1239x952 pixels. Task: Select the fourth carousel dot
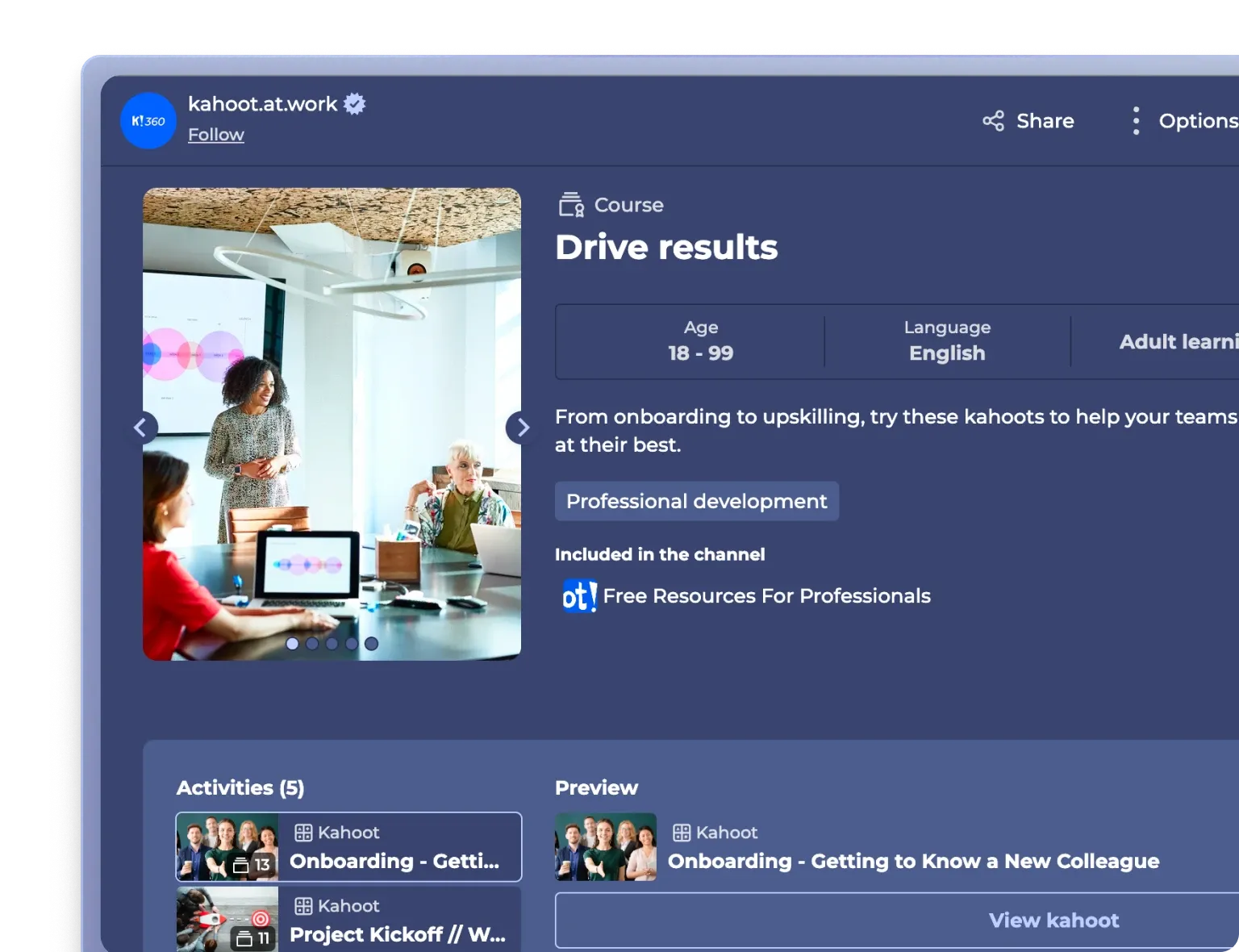[352, 644]
